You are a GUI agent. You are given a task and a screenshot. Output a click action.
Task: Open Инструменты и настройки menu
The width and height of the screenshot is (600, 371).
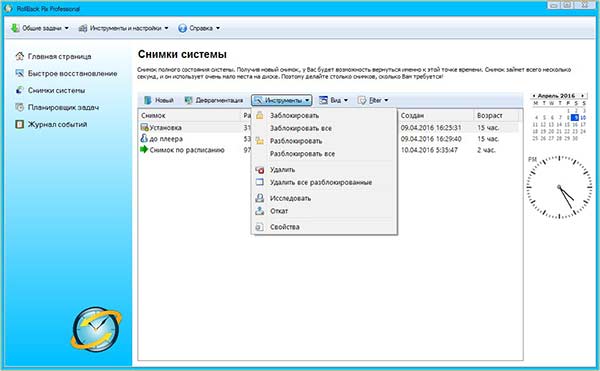click(x=123, y=28)
